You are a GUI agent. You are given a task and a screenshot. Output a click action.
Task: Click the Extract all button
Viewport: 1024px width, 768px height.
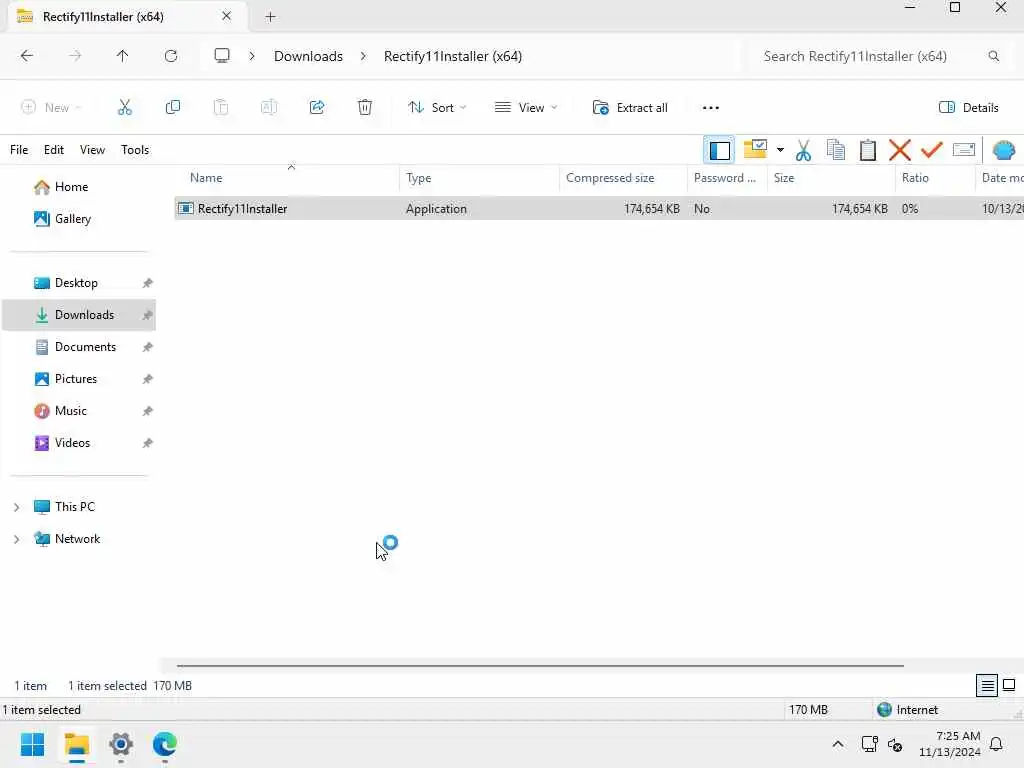pos(630,108)
